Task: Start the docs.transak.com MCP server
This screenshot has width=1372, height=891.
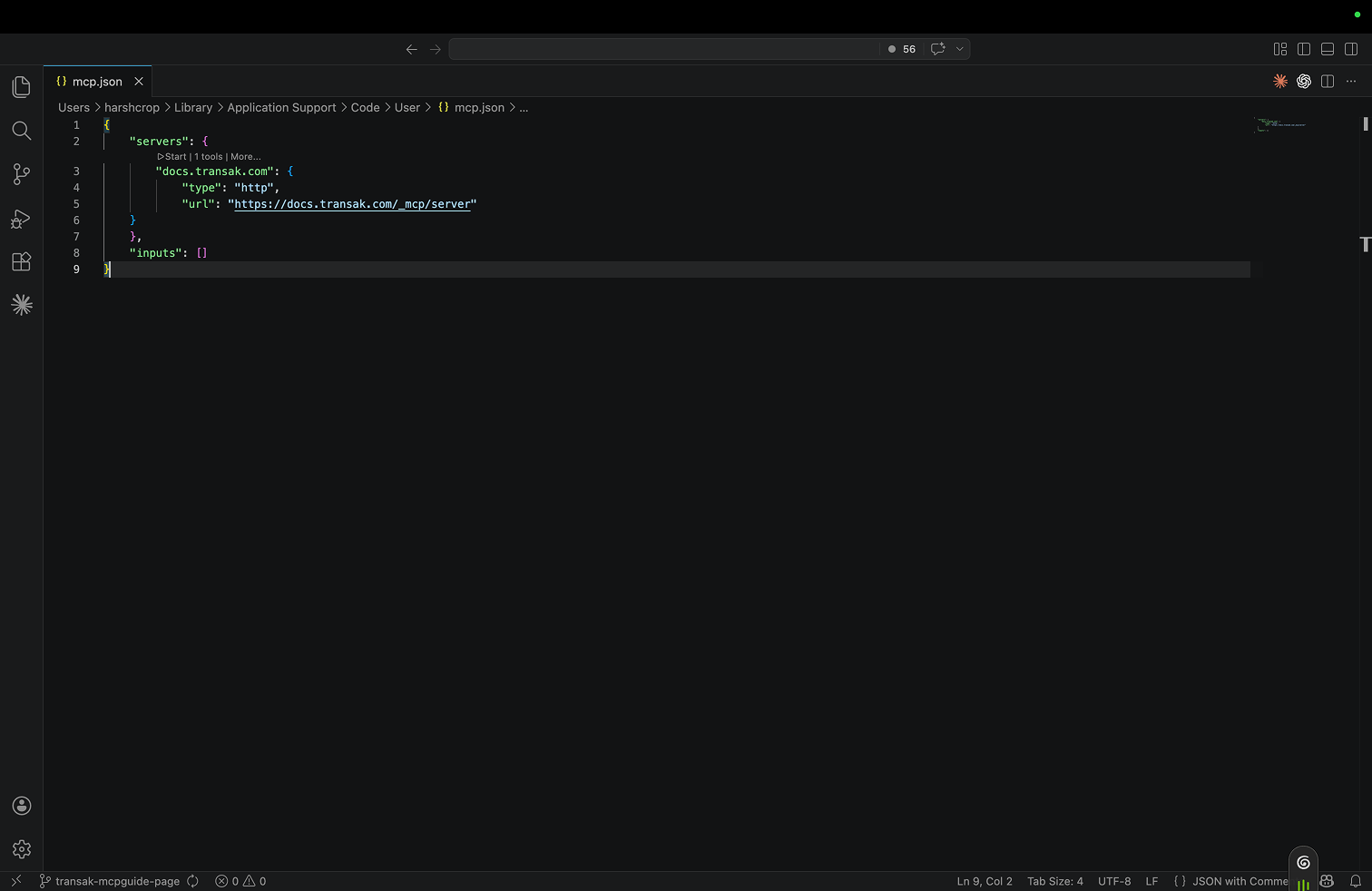Action: [x=172, y=156]
